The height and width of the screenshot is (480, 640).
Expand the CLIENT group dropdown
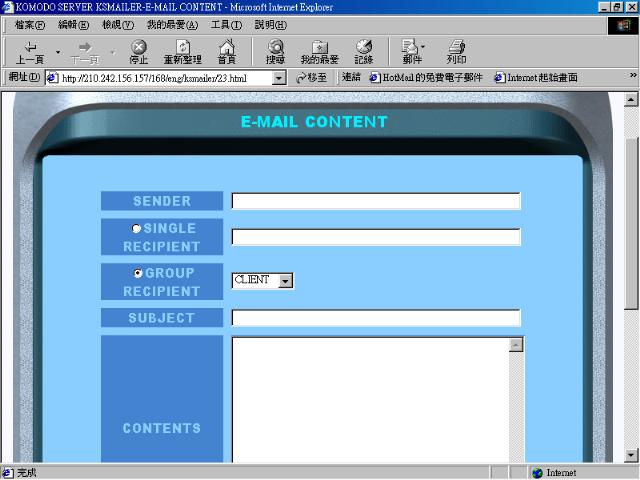point(285,281)
